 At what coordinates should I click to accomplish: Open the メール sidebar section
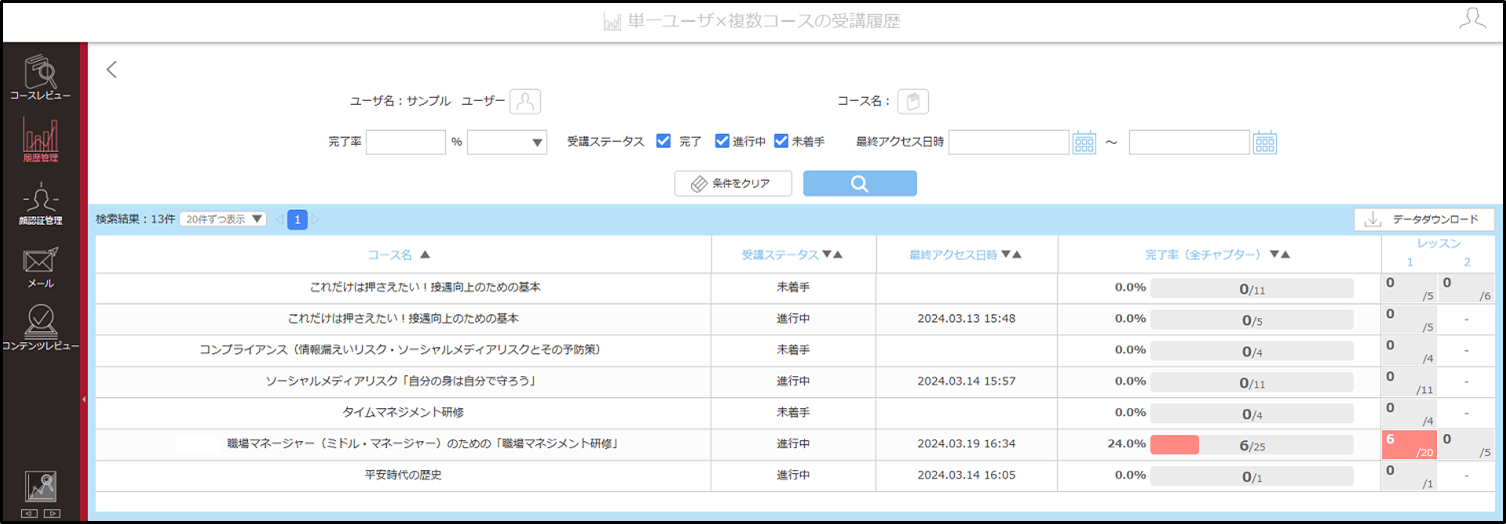pos(41,267)
